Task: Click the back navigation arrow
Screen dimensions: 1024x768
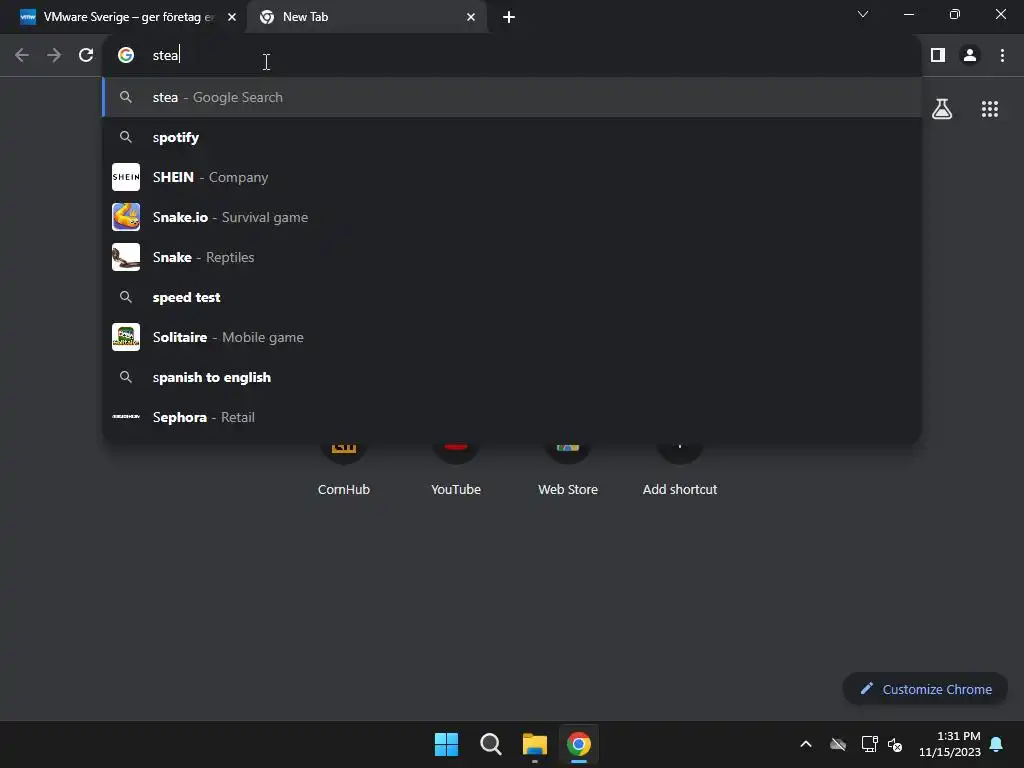Action: pyautogui.click(x=22, y=56)
